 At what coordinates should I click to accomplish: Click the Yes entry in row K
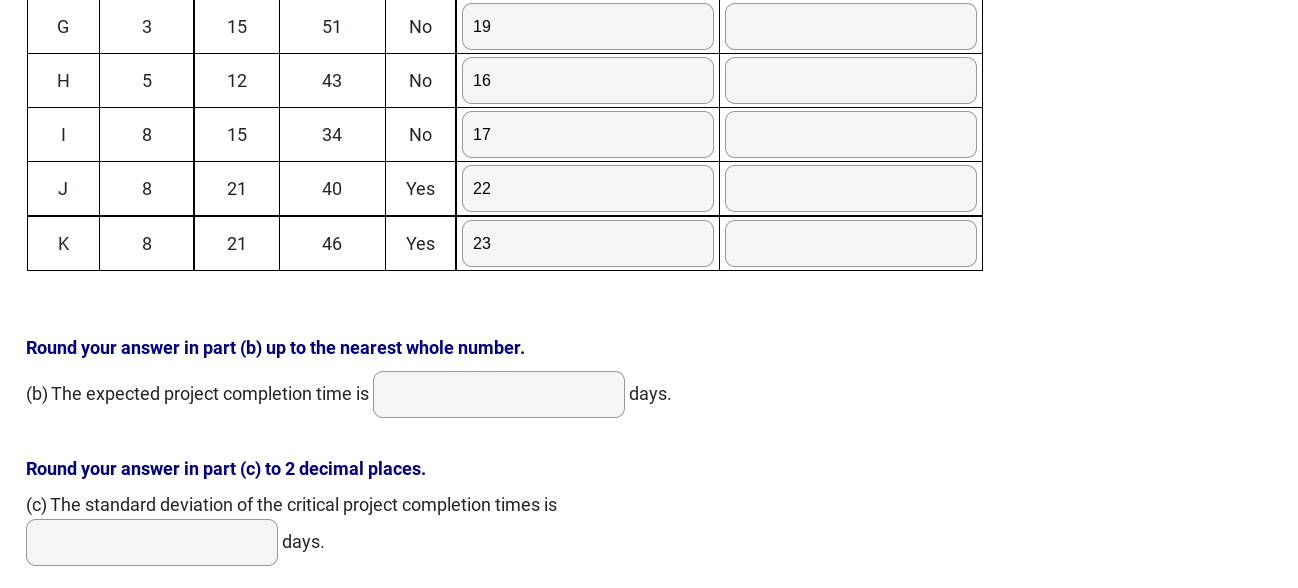tap(420, 243)
